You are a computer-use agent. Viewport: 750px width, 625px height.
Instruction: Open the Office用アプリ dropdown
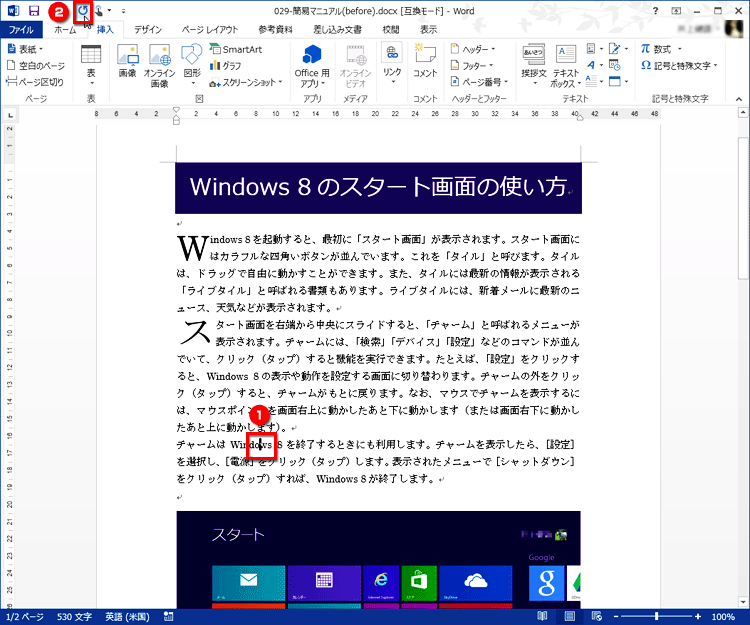click(312, 66)
